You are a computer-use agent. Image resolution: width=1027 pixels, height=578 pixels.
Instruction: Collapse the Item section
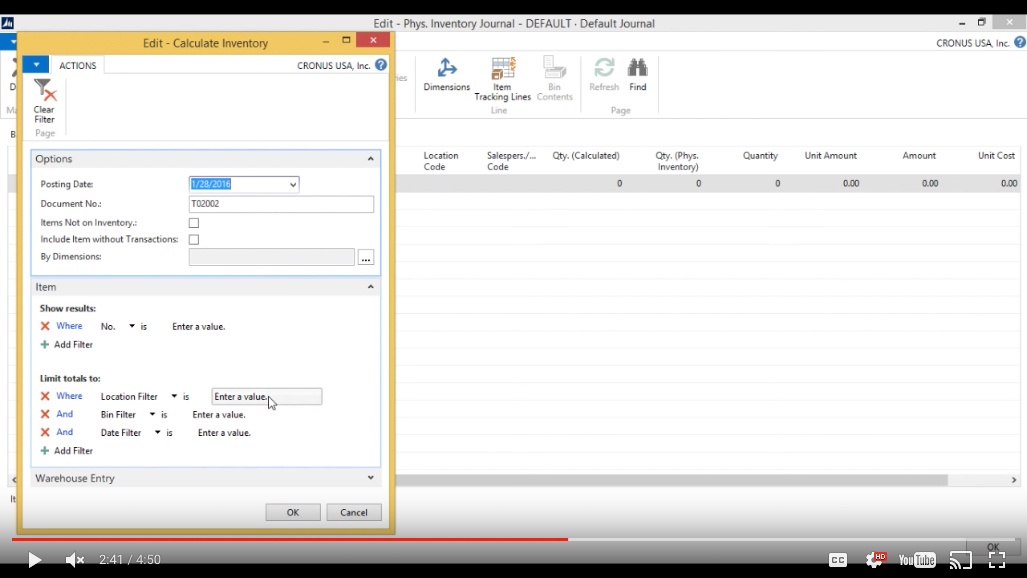tap(371, 287)
